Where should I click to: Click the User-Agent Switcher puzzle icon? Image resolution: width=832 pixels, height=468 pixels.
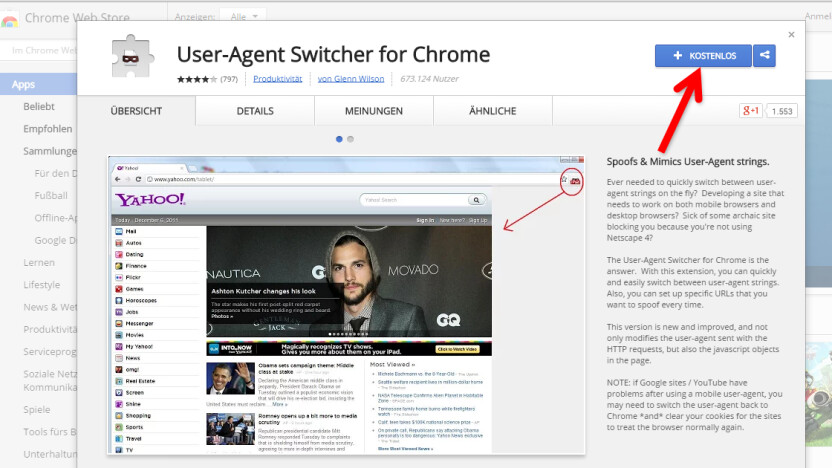133,56
